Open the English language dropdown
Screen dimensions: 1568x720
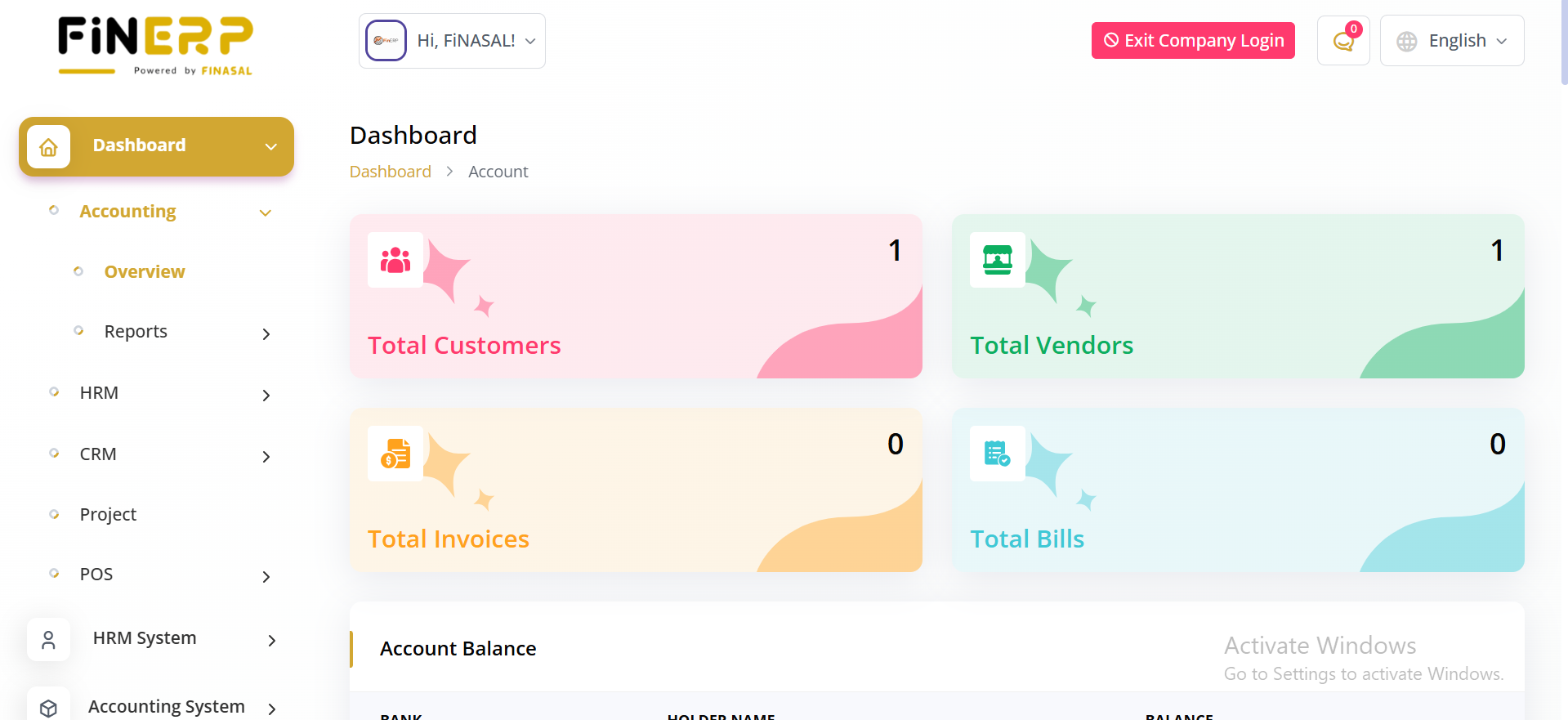(1452, 41)
